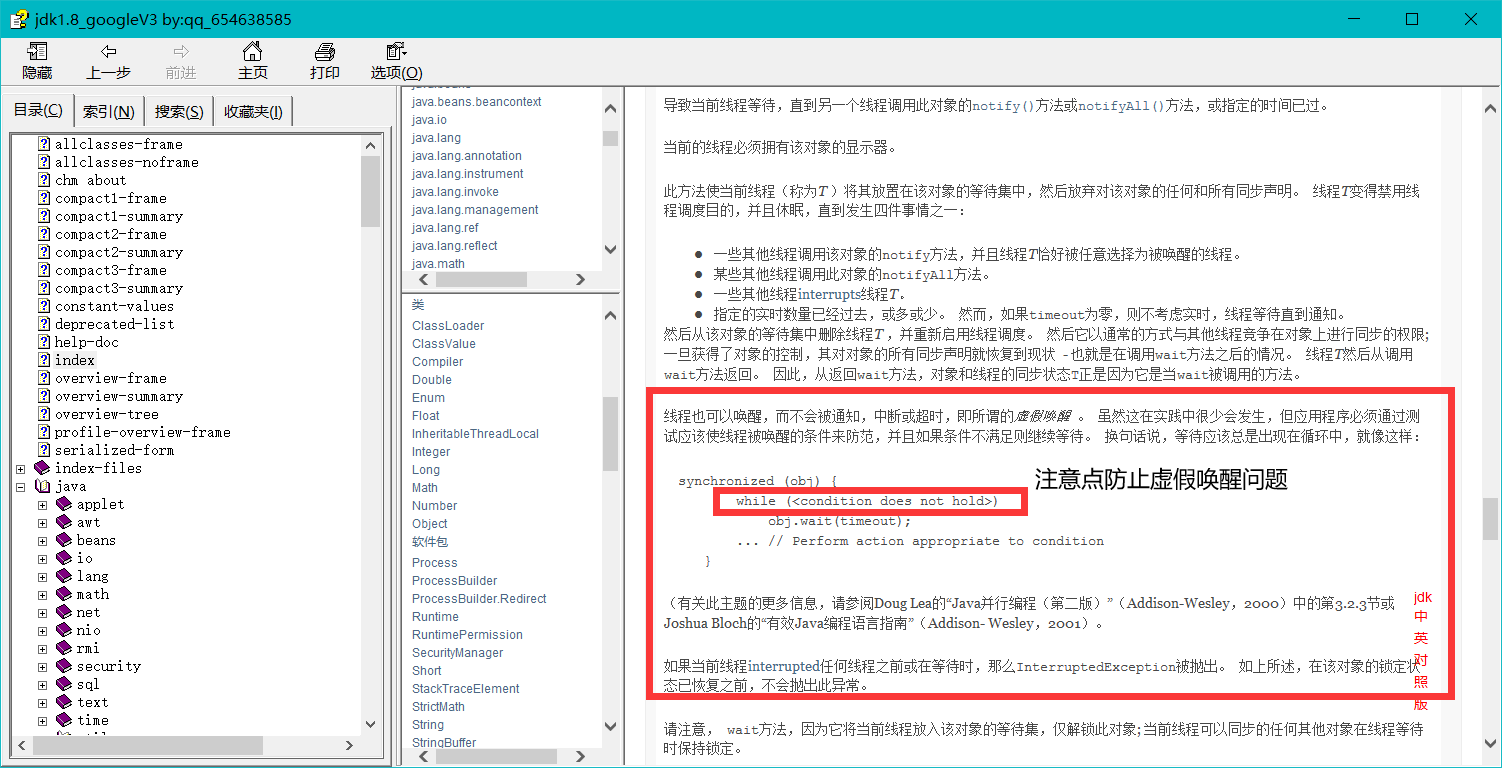Select the allclasses-frame topic icon
Viewport: 1502px width, 768px height.
point(44,144)
